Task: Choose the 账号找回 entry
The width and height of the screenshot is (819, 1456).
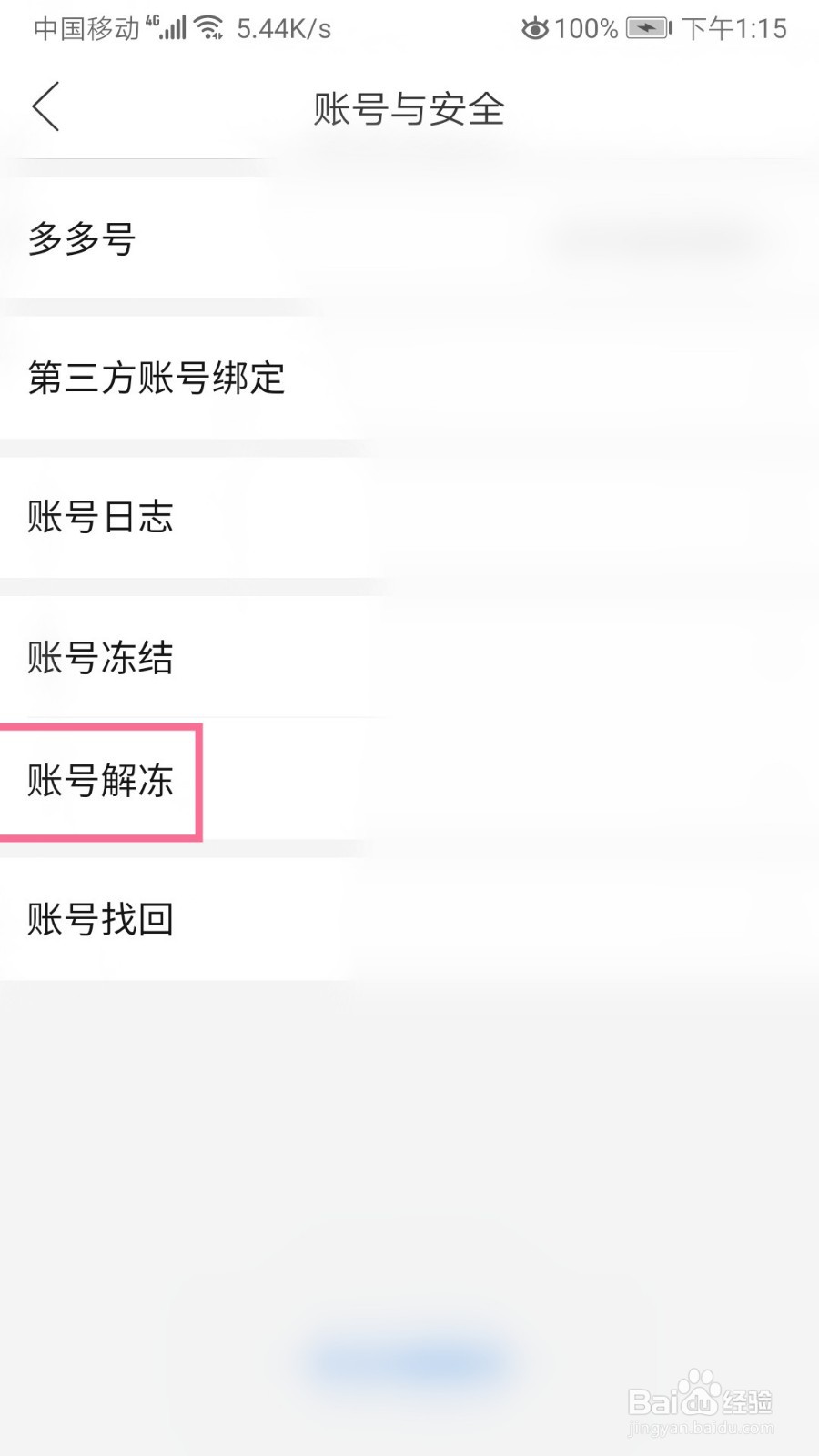Action: (100, 919)
